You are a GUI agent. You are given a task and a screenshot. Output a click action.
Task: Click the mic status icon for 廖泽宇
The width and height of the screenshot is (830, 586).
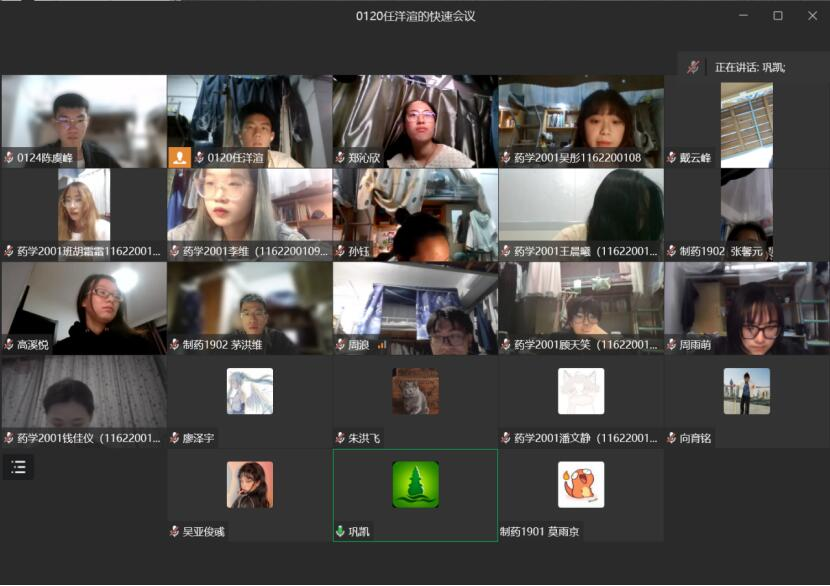pyautogui.click(x=175, y=438)
